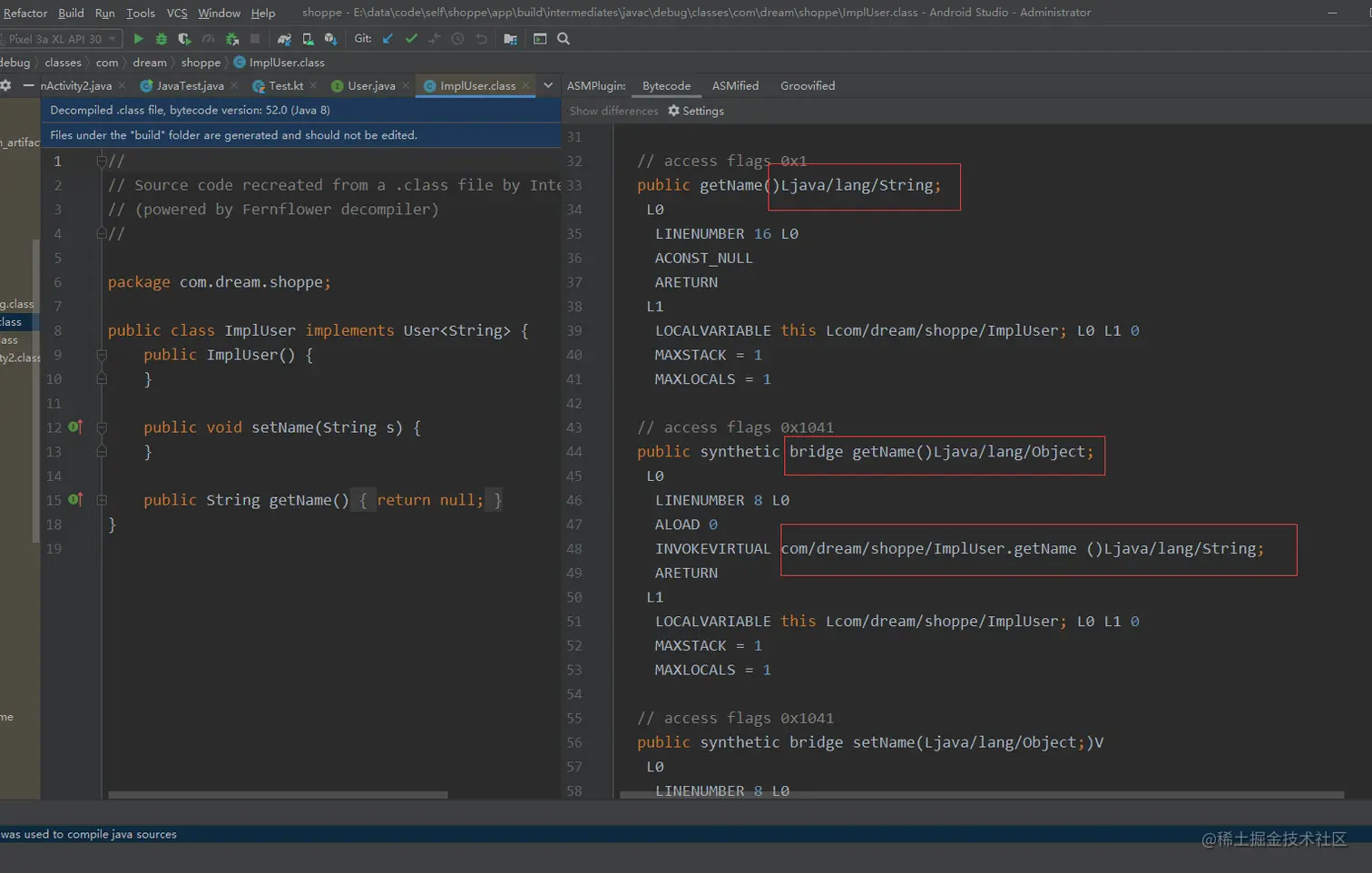Viewport: 1372px width, 873px height.
Task: Click the Stop square icon
Action: tap(255, 39)
